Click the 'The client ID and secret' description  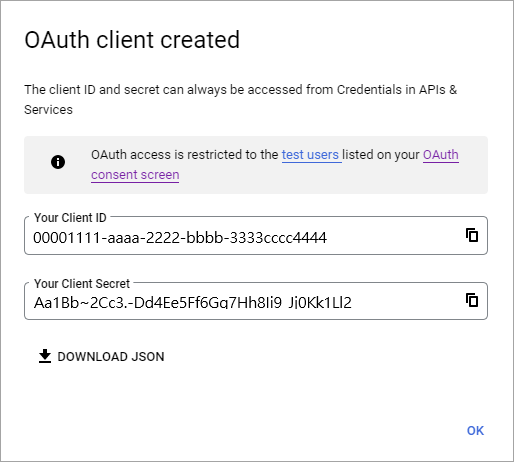click(x=240, y=100)
